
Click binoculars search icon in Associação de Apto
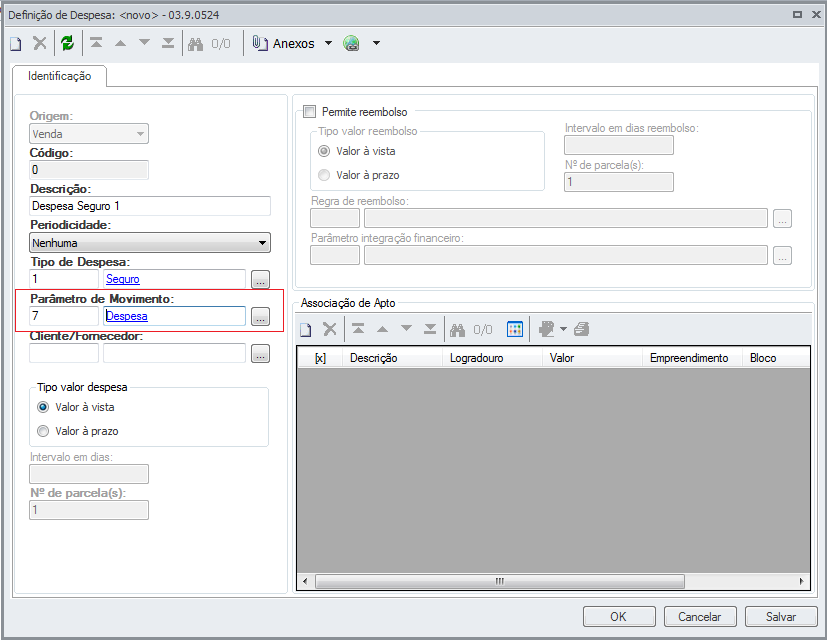[x=457, y=330]
